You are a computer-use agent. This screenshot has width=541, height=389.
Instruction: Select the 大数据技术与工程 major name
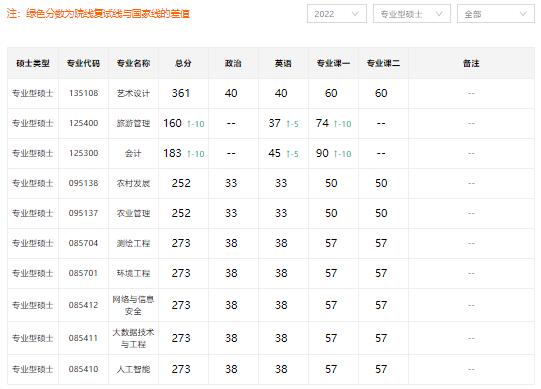click(133, 338)
